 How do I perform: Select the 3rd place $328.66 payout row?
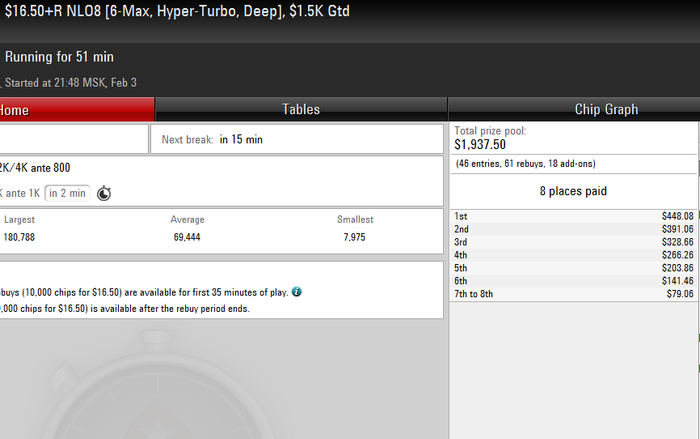[x=574, y=242]
